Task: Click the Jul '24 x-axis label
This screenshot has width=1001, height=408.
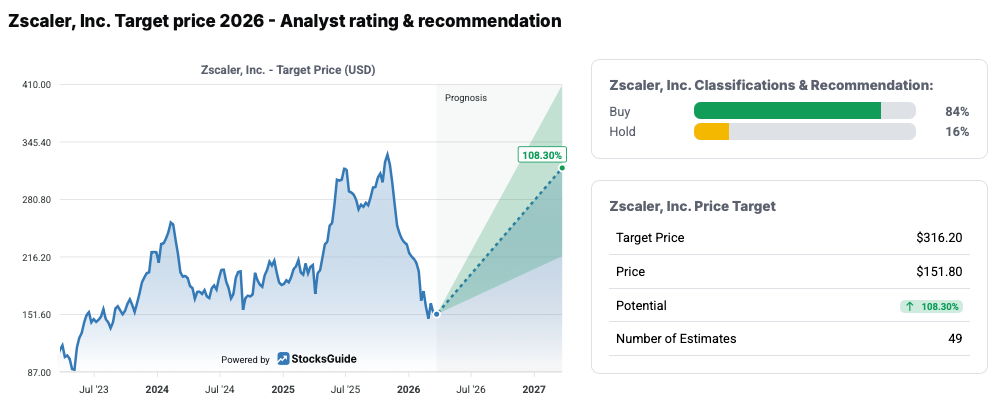Action: [220, 388]
